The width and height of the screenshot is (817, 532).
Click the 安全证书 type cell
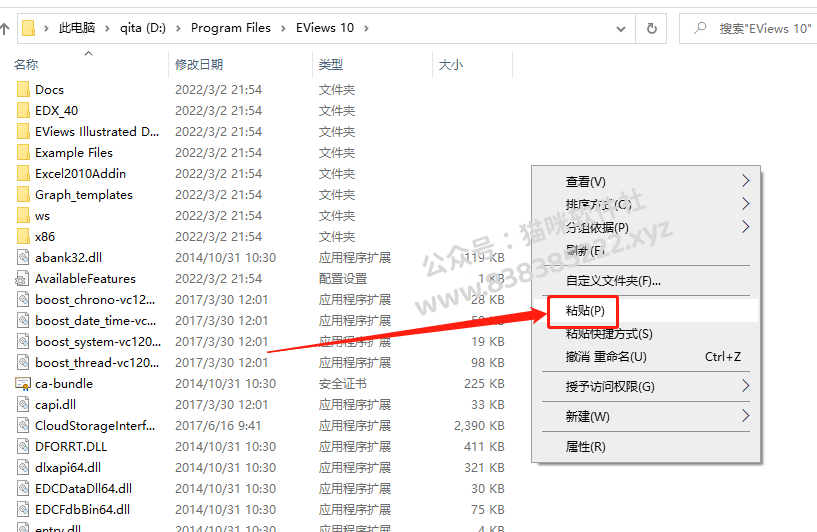(342, 384)
